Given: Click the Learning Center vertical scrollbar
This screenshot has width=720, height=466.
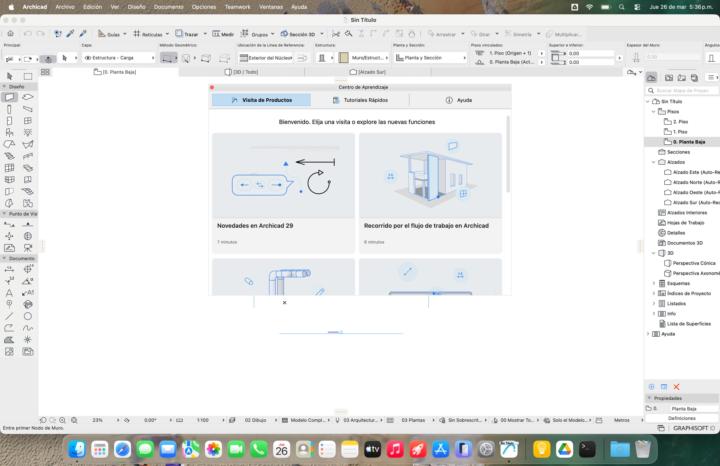Looking at the screenshot, I should click(507, 154).
